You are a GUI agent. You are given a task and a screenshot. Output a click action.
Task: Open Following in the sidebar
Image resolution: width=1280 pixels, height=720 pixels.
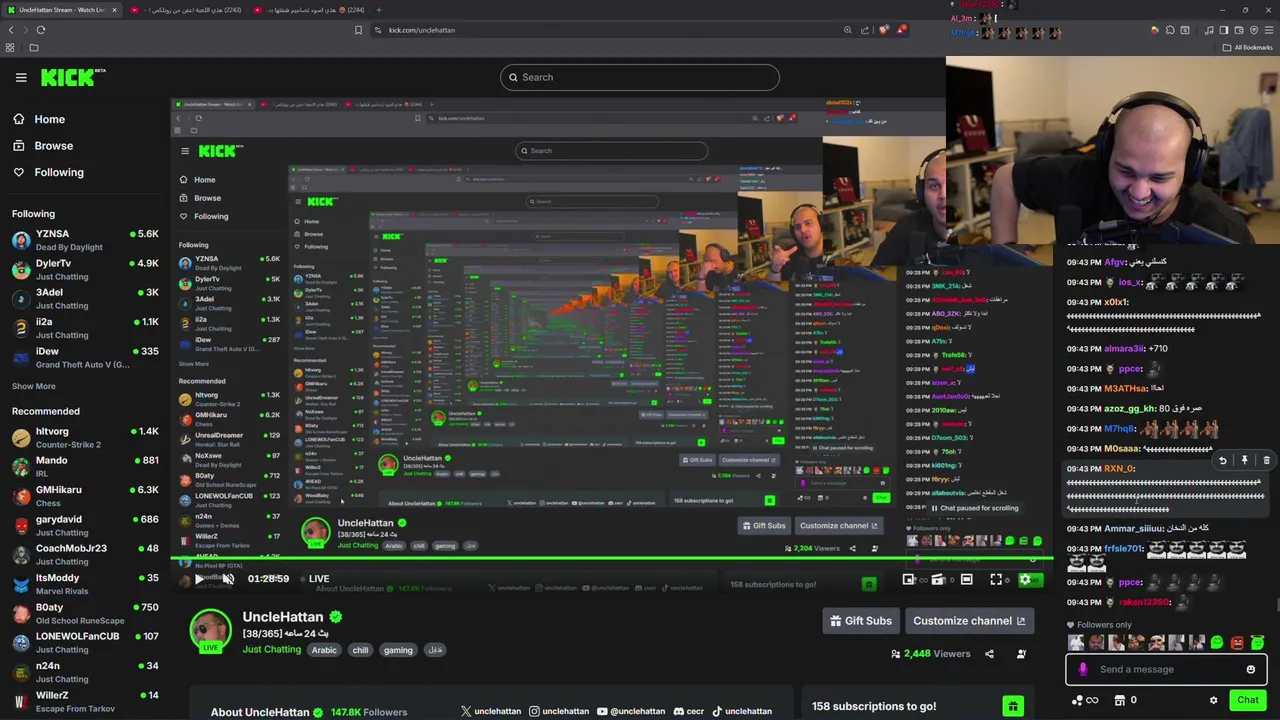(49, 172)
